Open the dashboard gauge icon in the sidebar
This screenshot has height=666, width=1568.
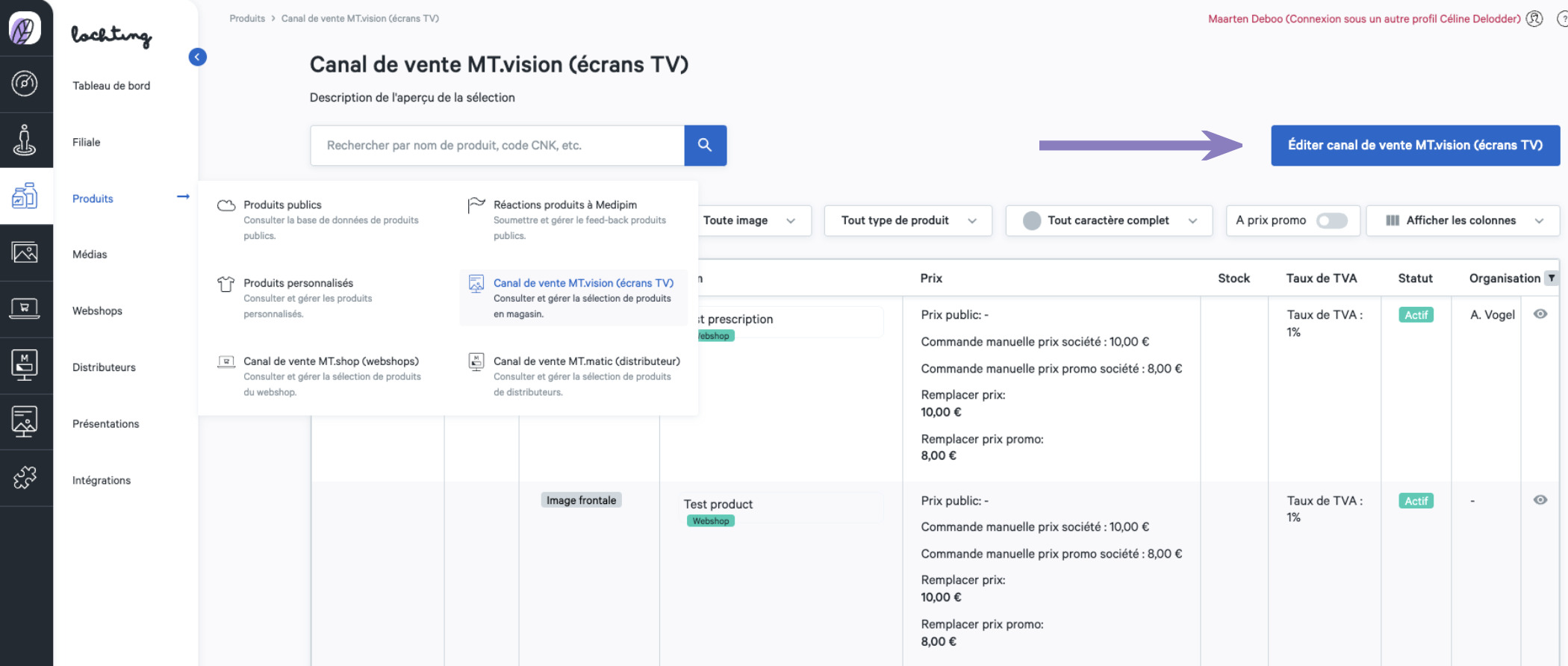(x=25, y=84)
